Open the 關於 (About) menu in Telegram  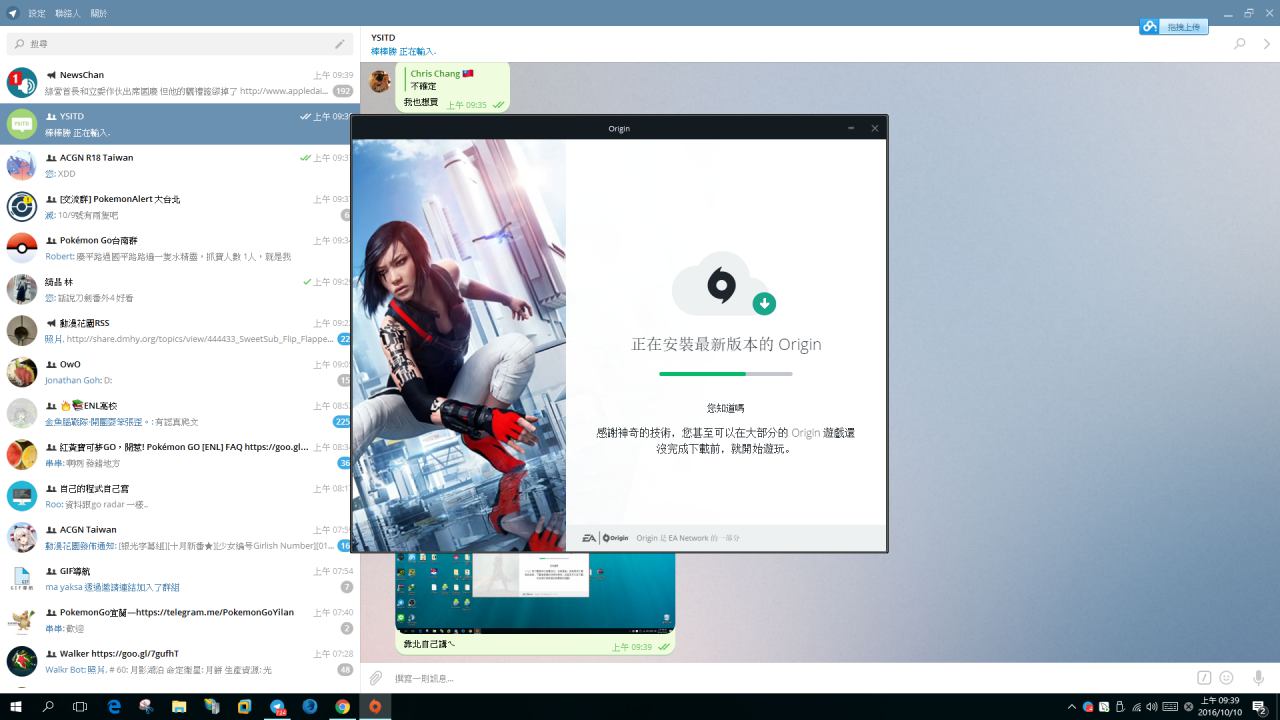tap(99, 13)
